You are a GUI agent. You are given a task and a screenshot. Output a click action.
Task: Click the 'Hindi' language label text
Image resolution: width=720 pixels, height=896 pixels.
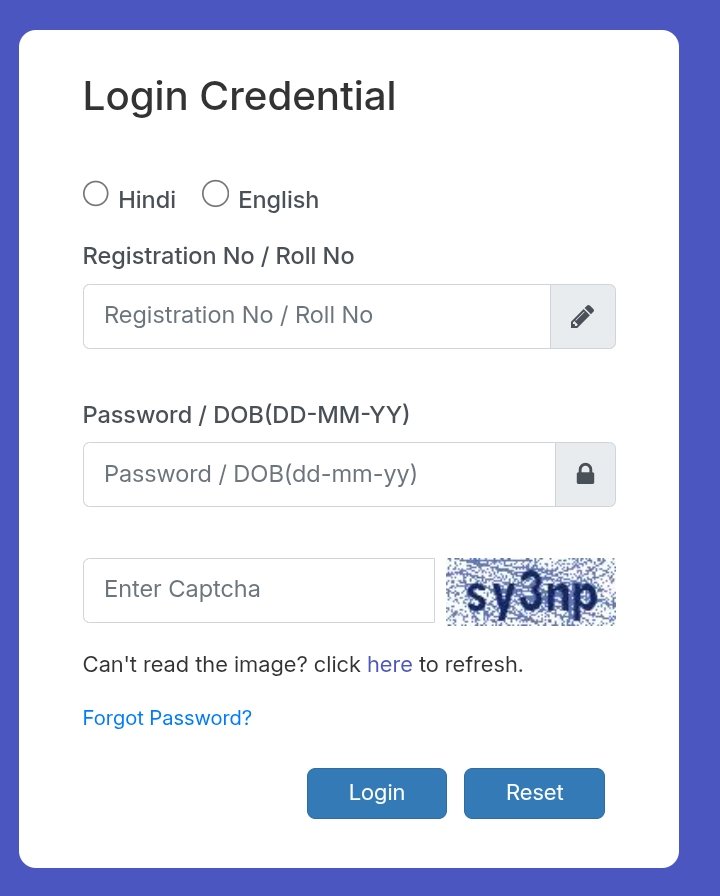click(x=147, y=200)
